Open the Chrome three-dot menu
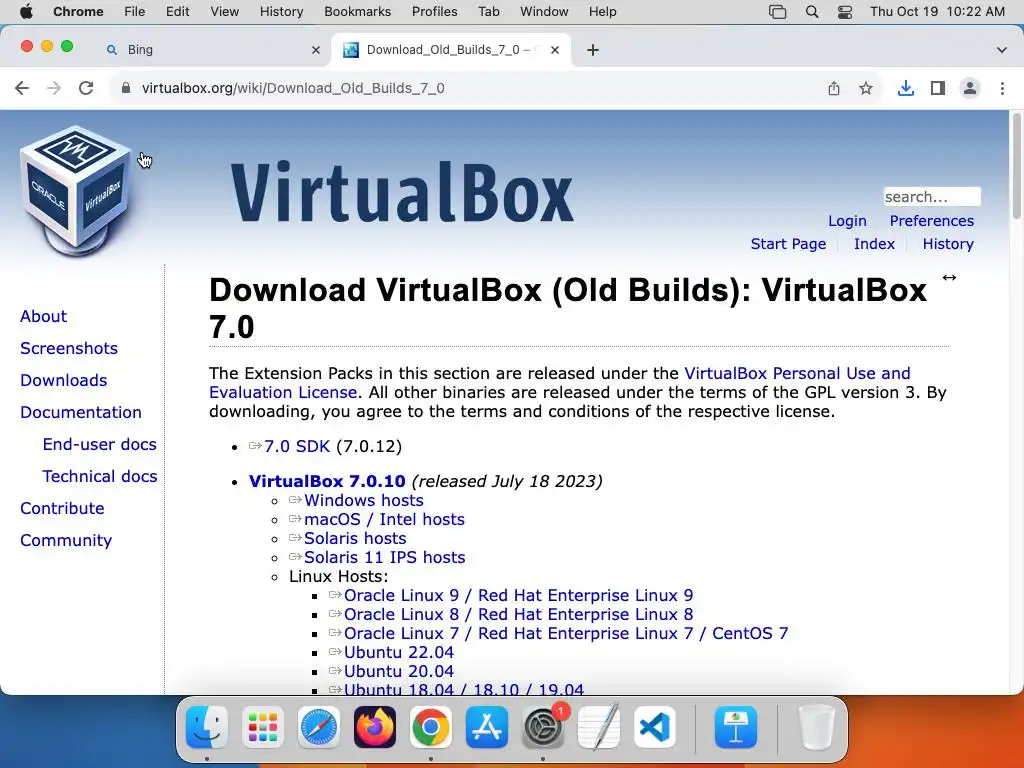The image size is (1024, 768). [1002, 88]
